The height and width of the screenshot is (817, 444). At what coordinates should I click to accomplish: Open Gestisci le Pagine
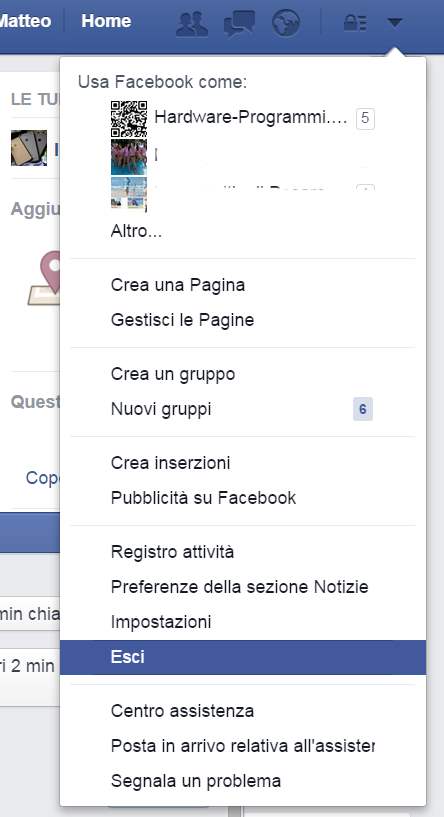click(x=182, y=320)
